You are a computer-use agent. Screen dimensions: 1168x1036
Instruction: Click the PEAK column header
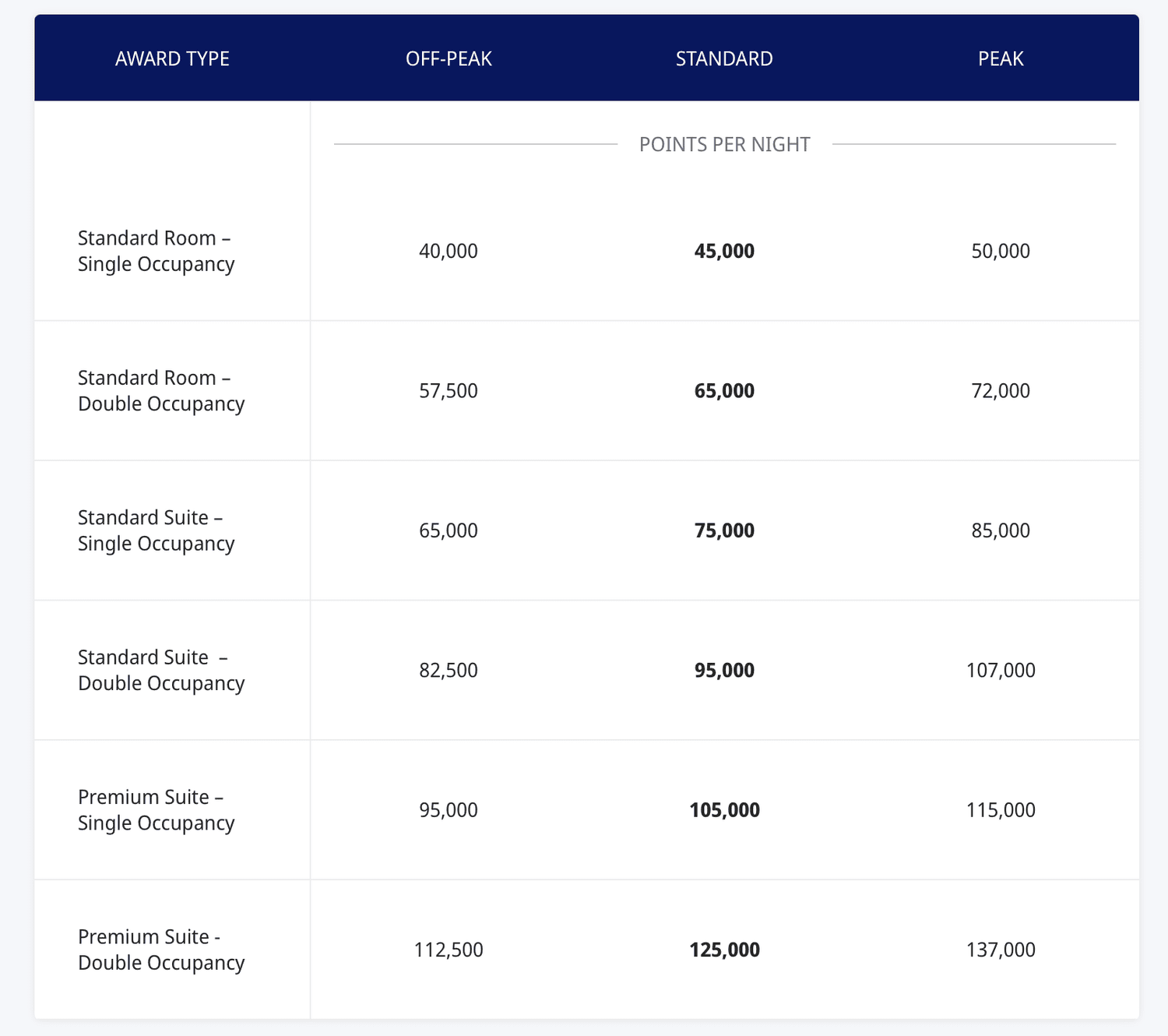coord(1001,58)
